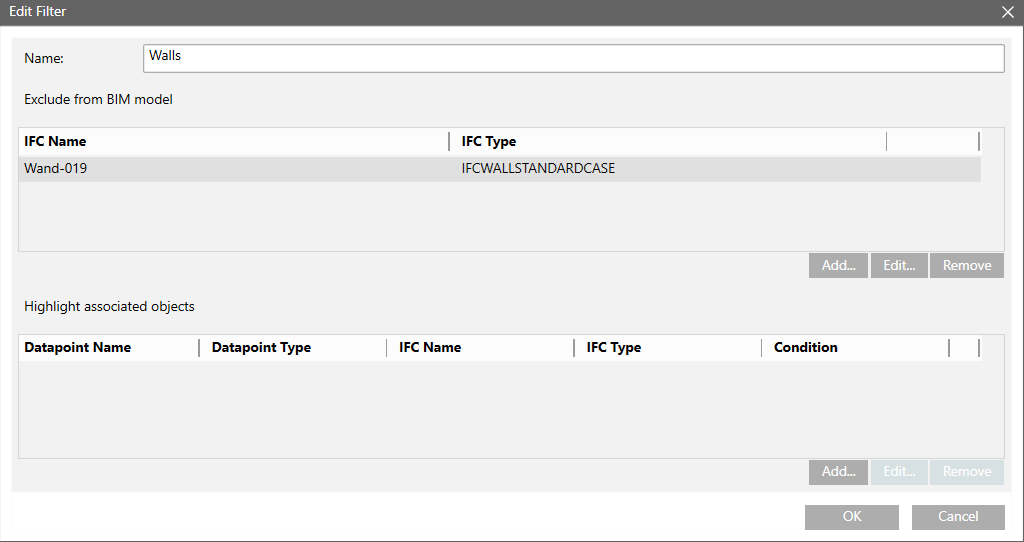Remove the selected excluded BIM entry

(966, 265)
